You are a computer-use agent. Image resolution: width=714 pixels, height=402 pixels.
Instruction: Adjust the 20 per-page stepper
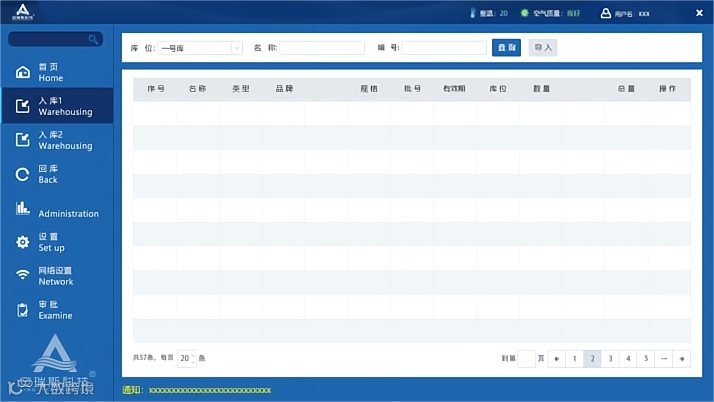tap(187, 358)
